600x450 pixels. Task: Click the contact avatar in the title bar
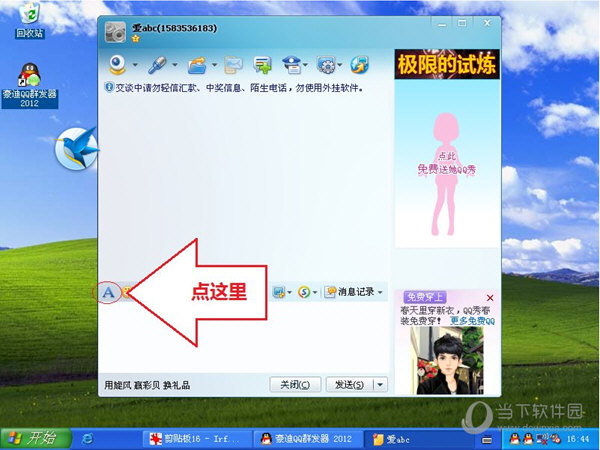coord(115,32)
